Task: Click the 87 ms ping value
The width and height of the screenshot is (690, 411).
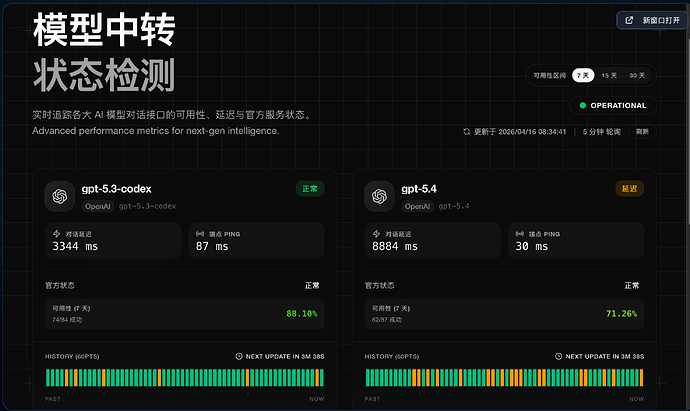Action: 212,246
